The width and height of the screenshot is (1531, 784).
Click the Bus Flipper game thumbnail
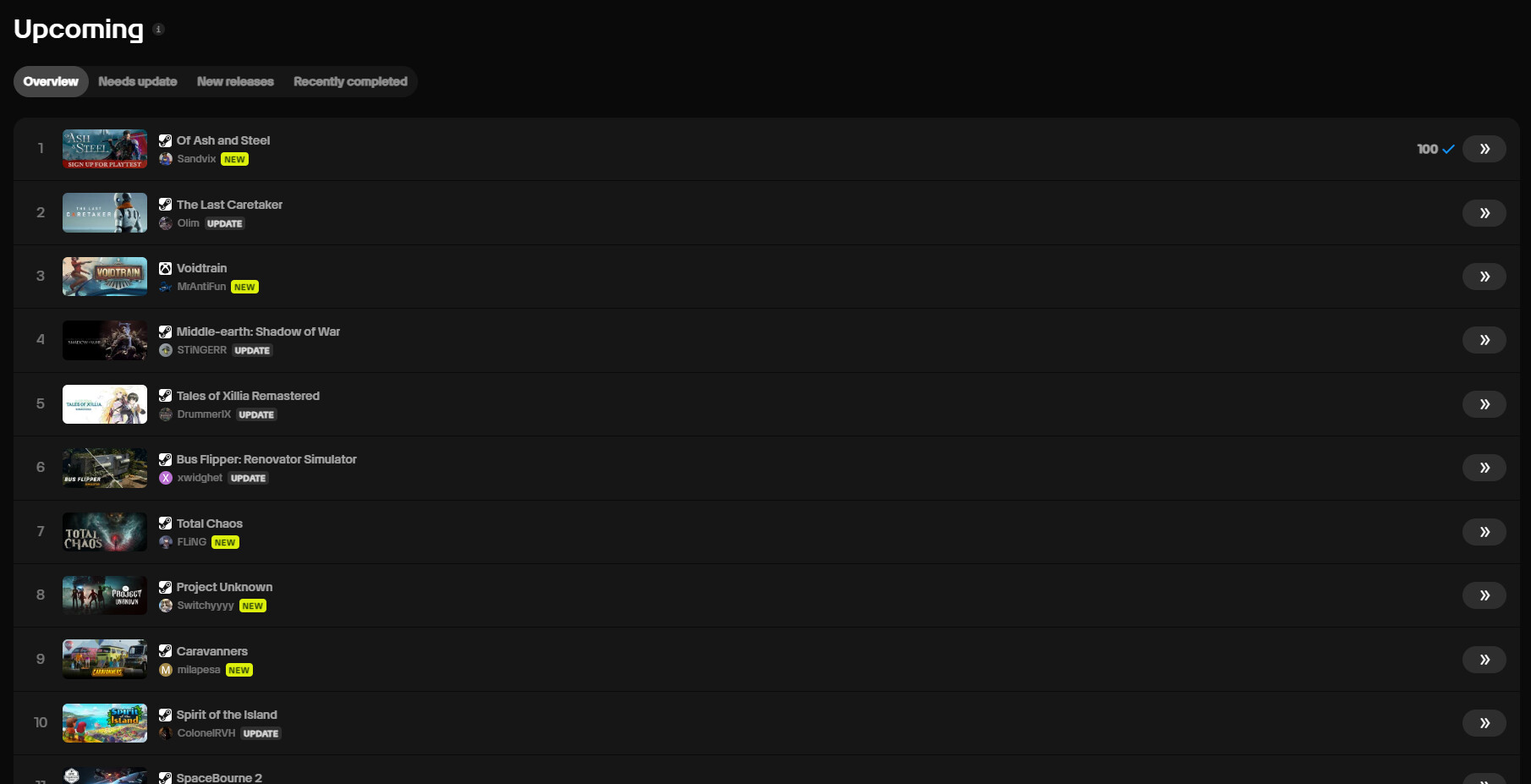pyautogui.click(x=105, y=468)
